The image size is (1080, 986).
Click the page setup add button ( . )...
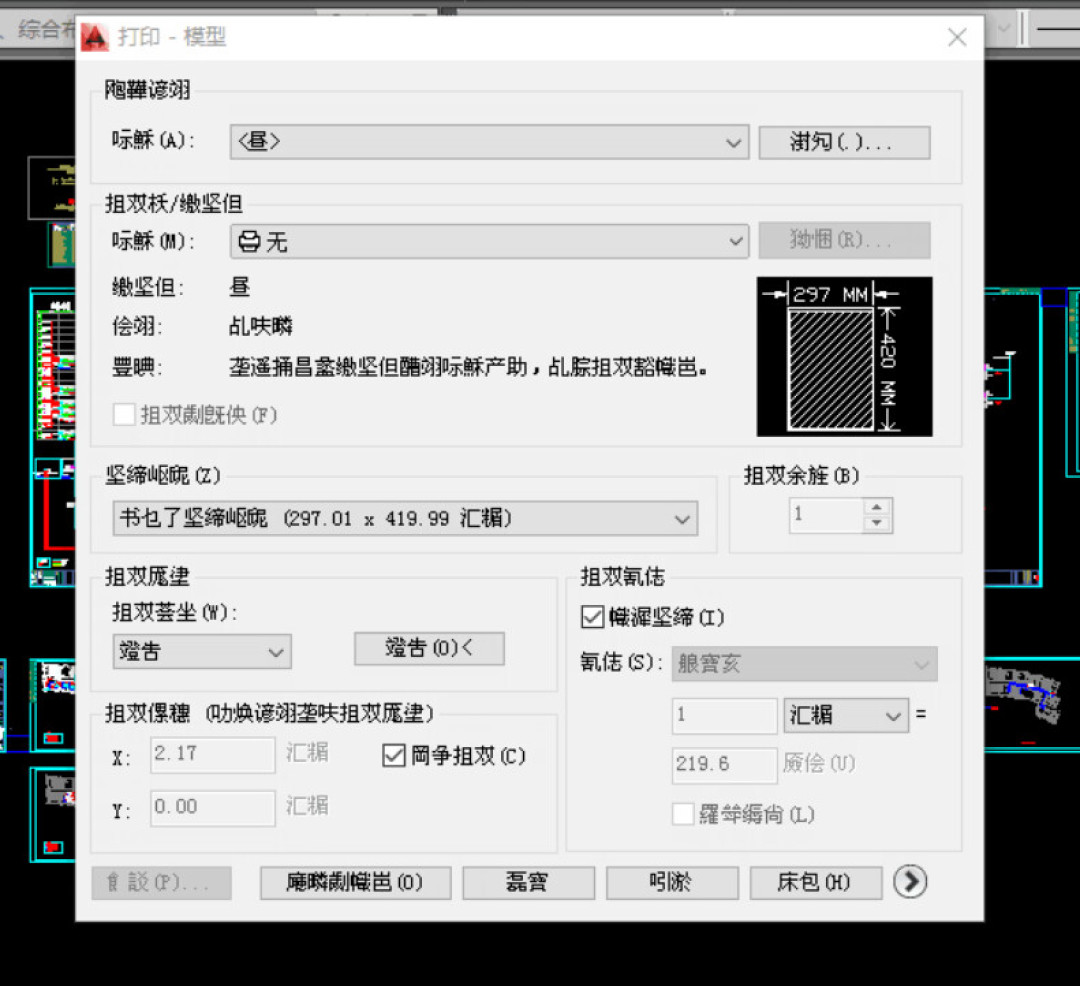point(844,143)
